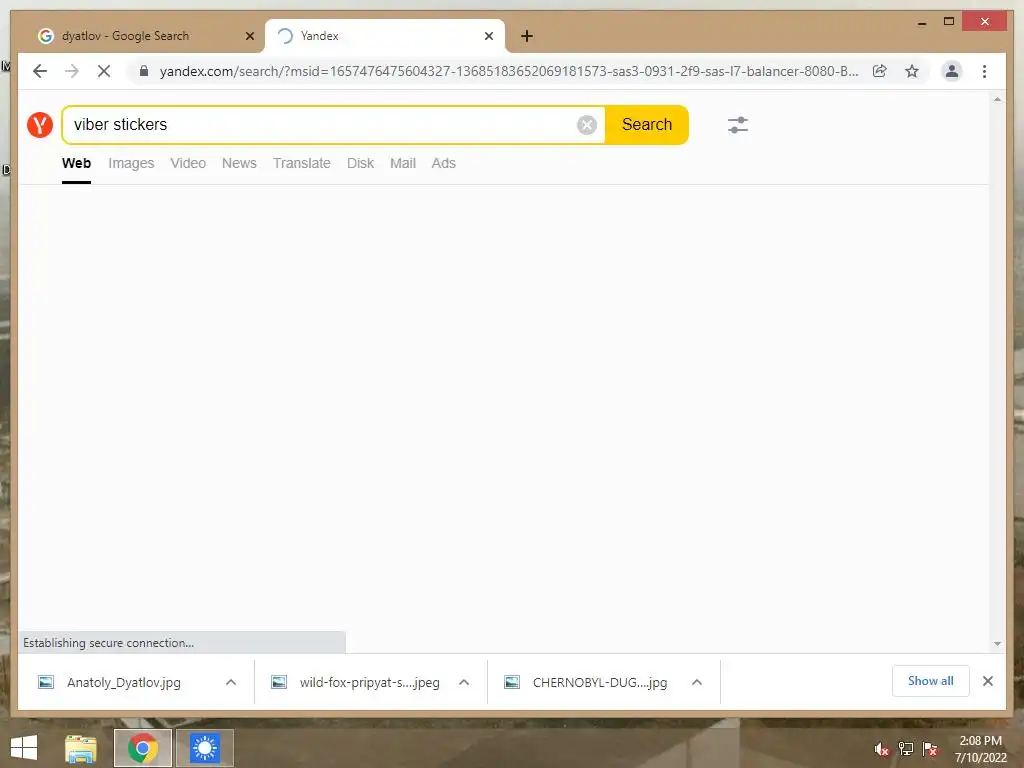
Task: Go back to the previous page
Action: pos(40,71)
